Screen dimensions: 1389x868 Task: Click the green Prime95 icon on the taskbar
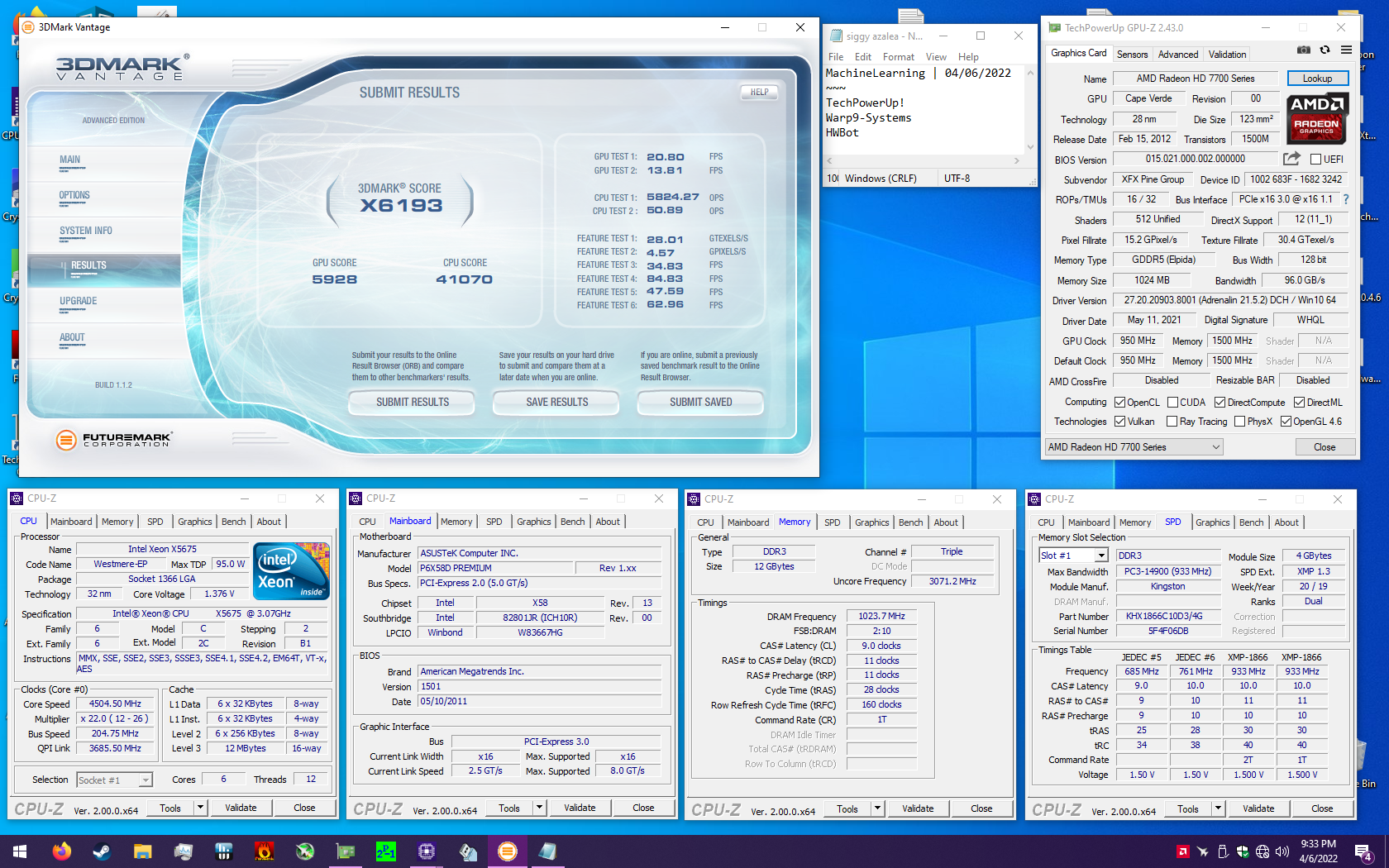[x=386, y=851]
